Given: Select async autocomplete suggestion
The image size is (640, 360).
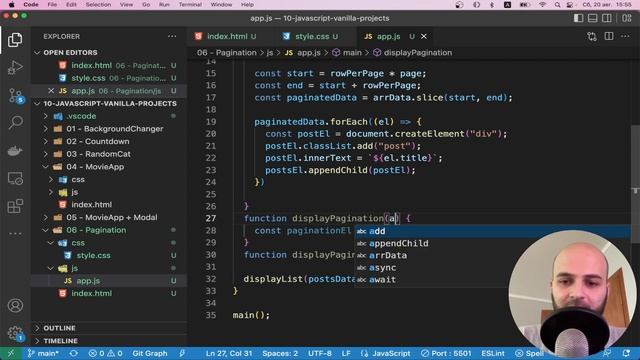Looking at the screenshot, I should click(382, 268).
